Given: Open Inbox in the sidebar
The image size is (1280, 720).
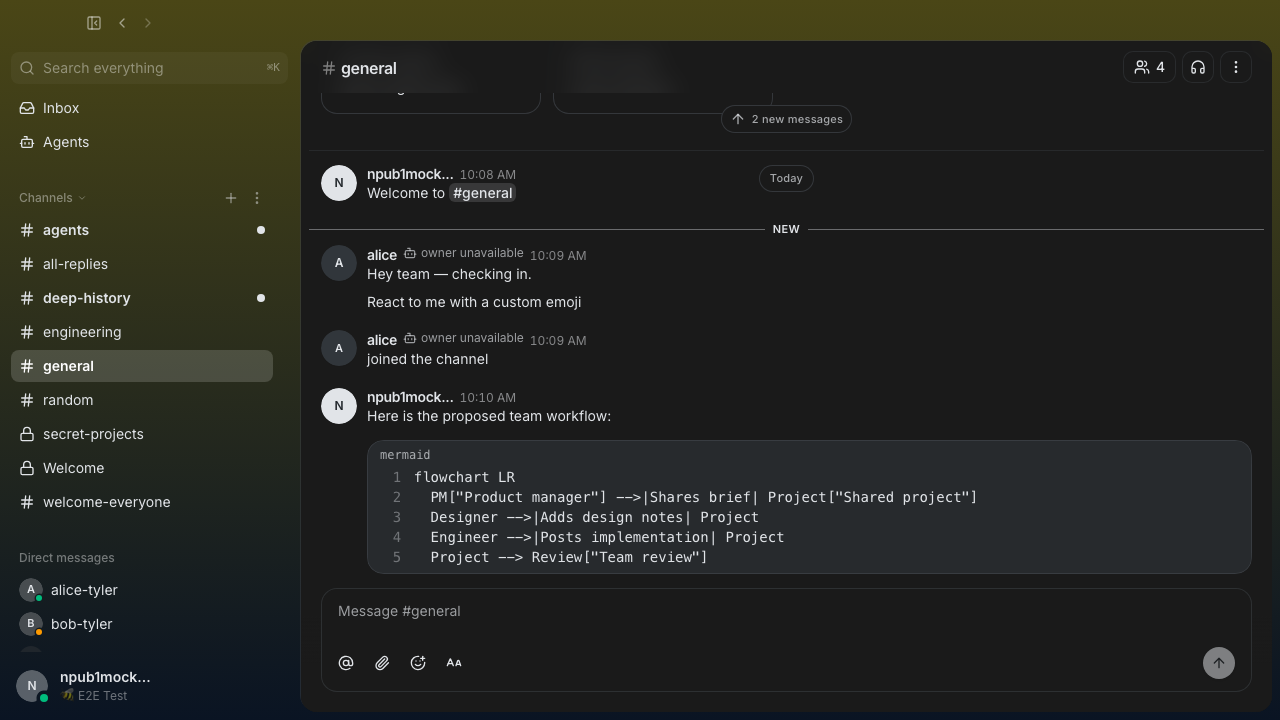Looking at the screenshot, I should pos(142,108).
